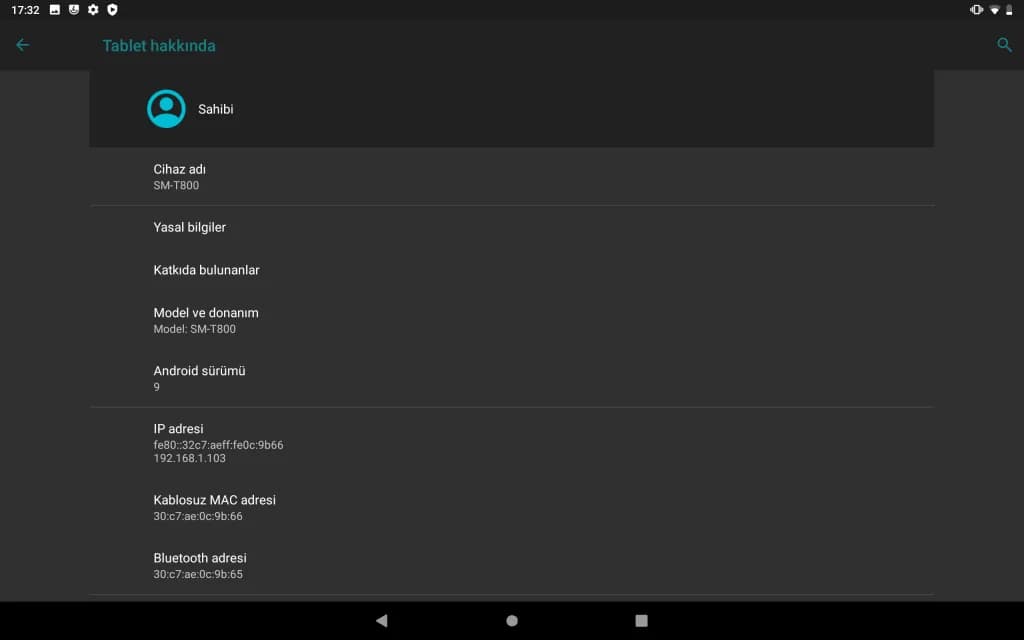Tap the settings gear status bar icon
1024x640 pixels.
93,10
